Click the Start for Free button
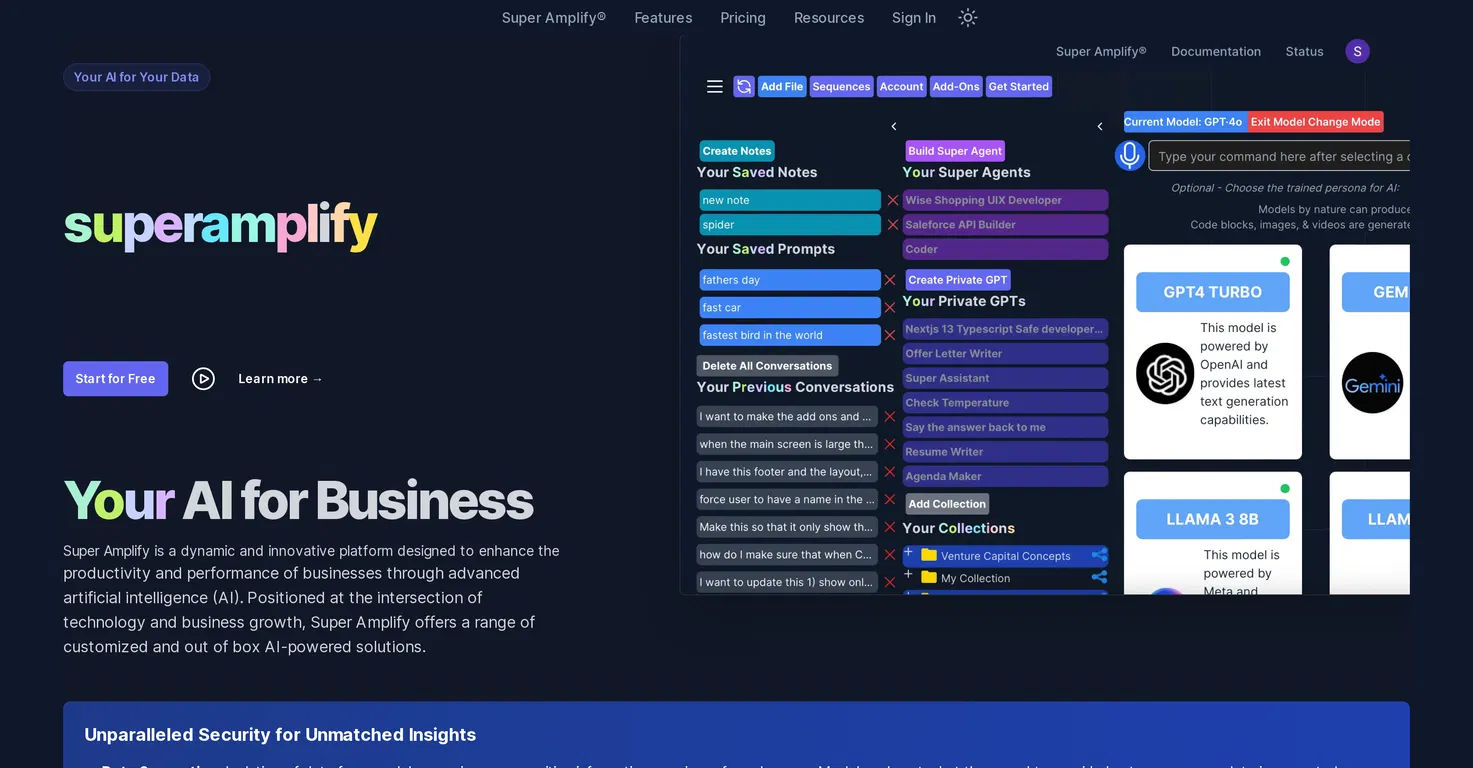Screen dimensions: 1473x768 pos(116,379)
